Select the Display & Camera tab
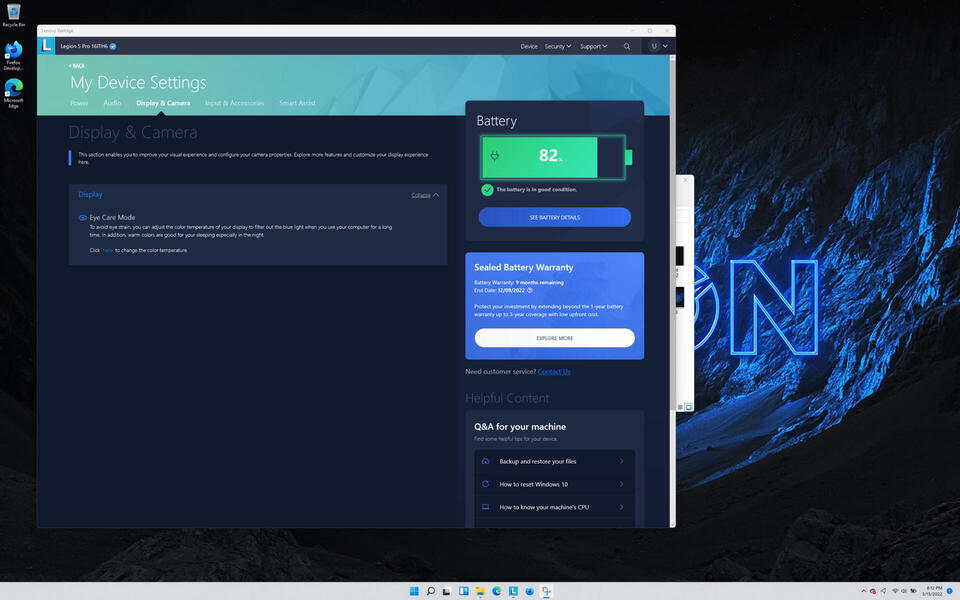This screenshot has width=960, height=600. pyautogui.click(x=163, y=103)
